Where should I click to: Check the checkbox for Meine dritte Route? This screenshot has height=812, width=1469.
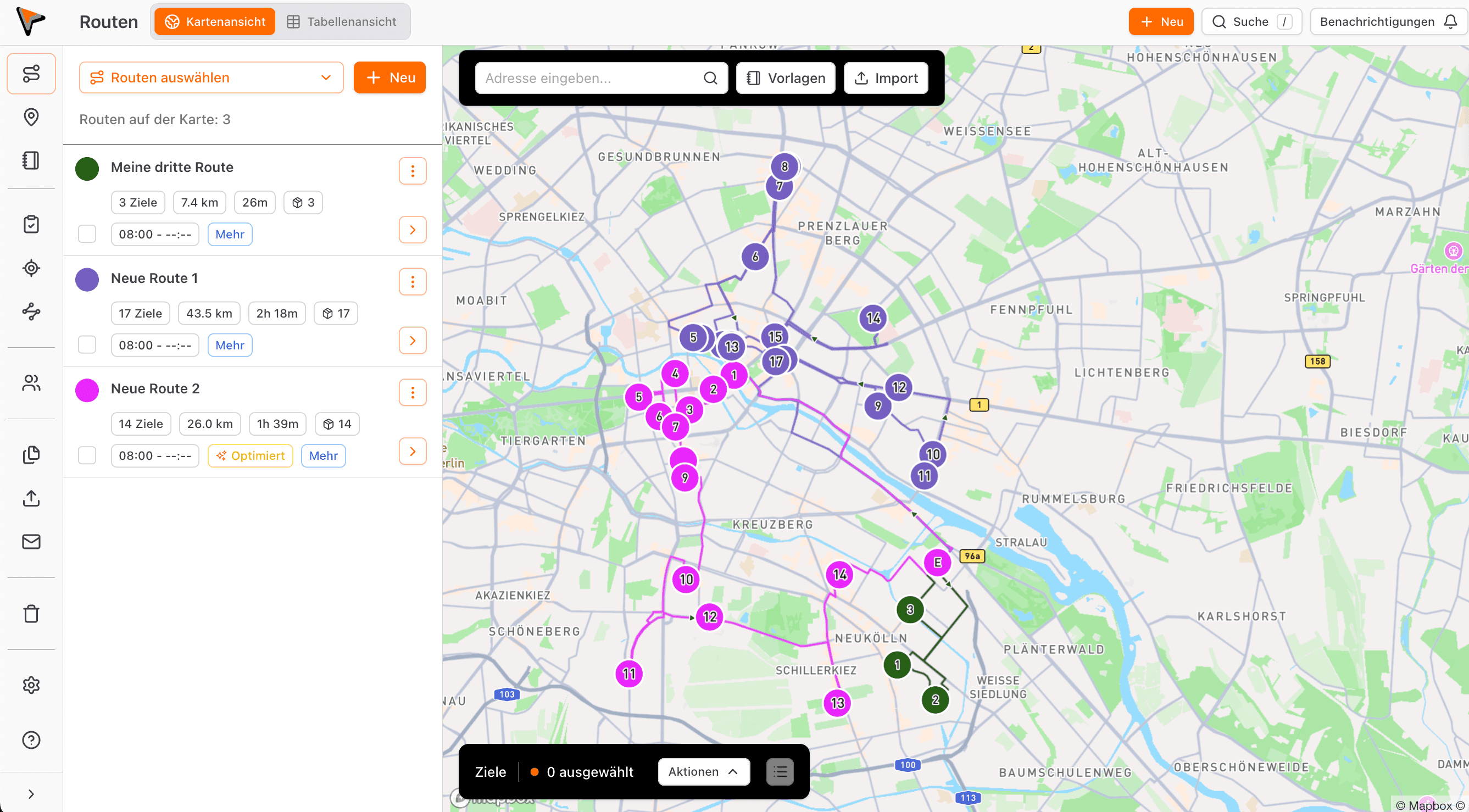coord(87,234)
